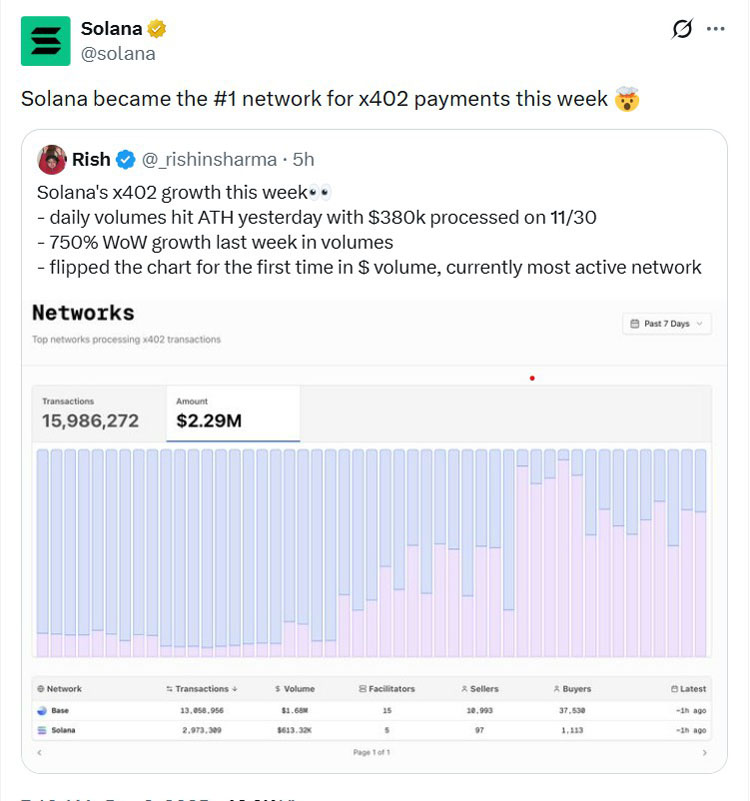750x801 pixels.
Task: Open the Past 7 Days time range dropdown
Action: pos(667,324)
